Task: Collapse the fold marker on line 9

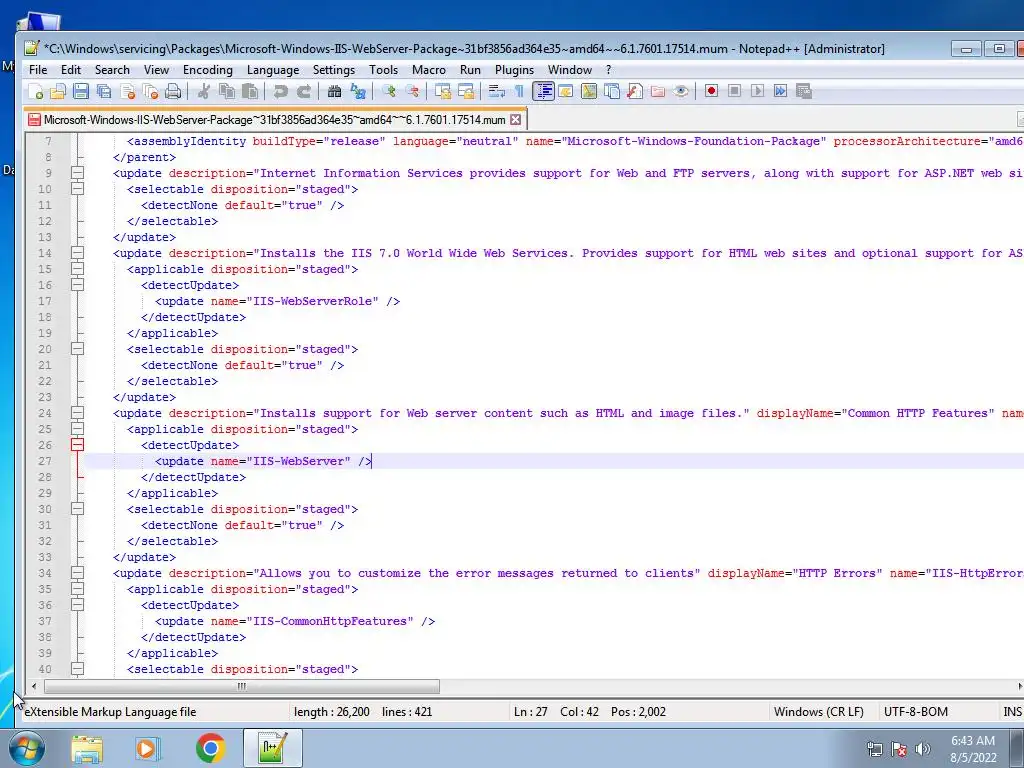Action: (x=77, y=173)
